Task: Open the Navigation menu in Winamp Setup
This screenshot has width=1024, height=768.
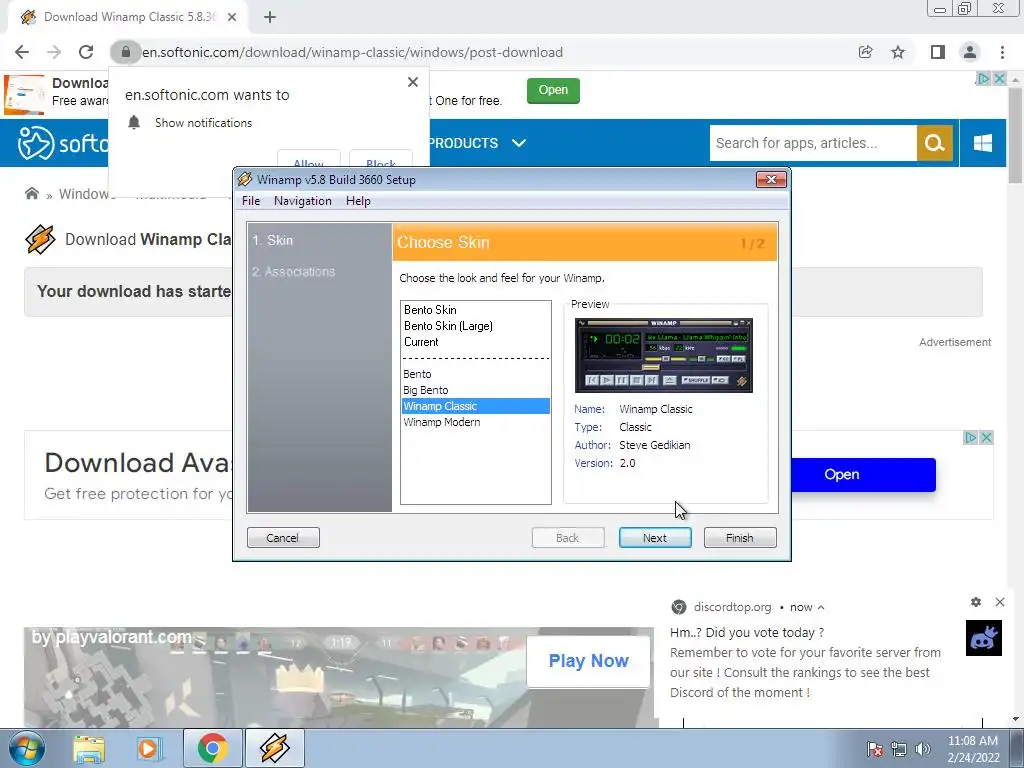Action: (302, 201)
